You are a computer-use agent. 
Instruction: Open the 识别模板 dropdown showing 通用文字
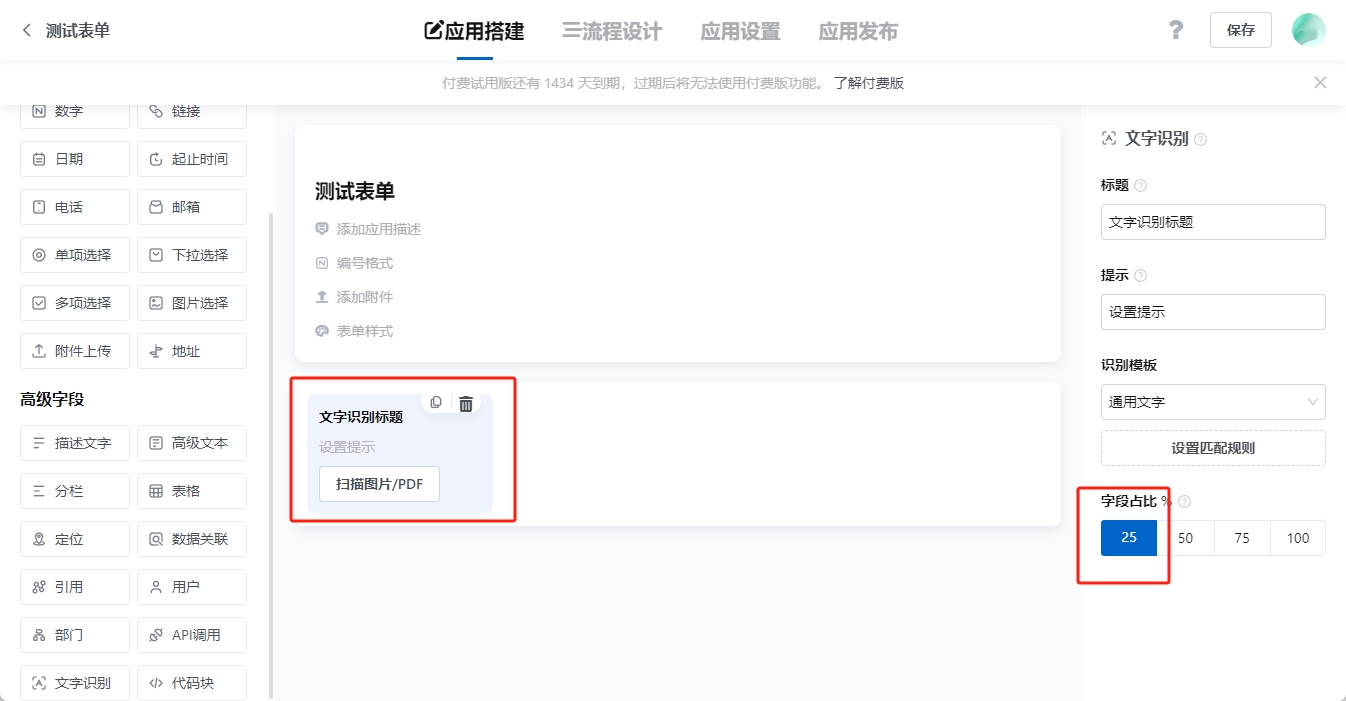1213,402
